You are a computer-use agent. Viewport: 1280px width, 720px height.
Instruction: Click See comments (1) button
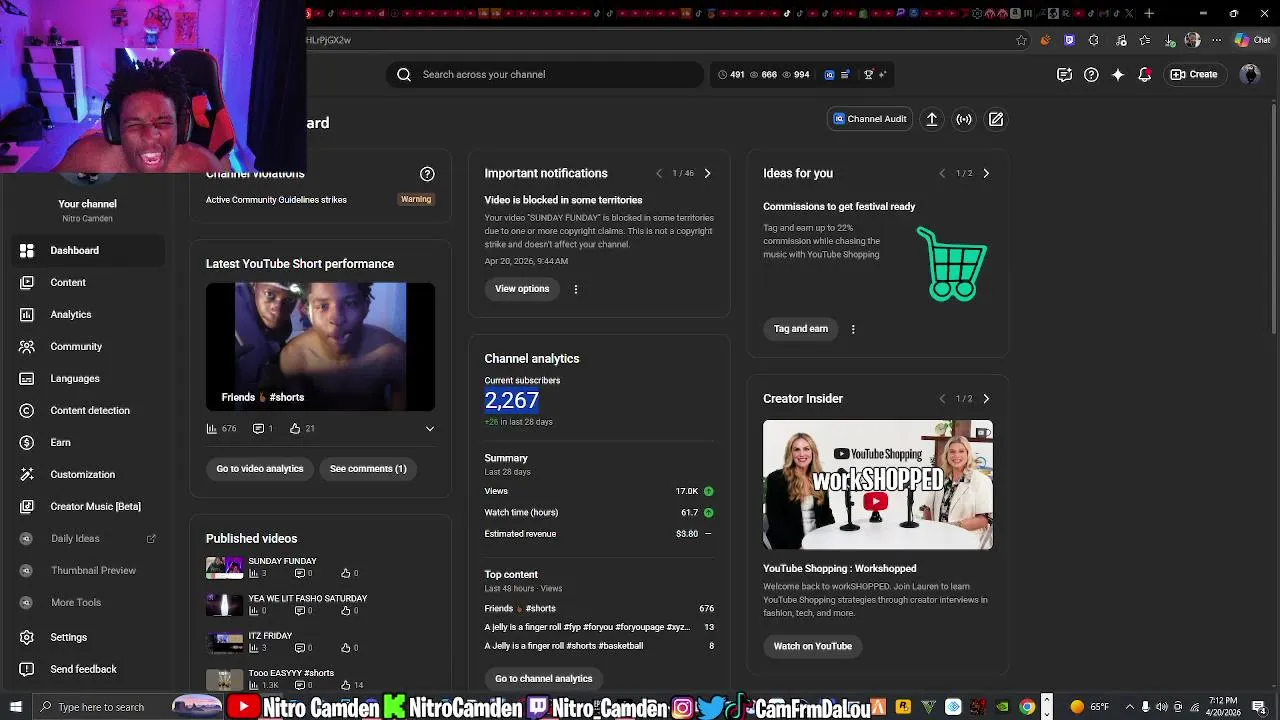tap(368, 469)
